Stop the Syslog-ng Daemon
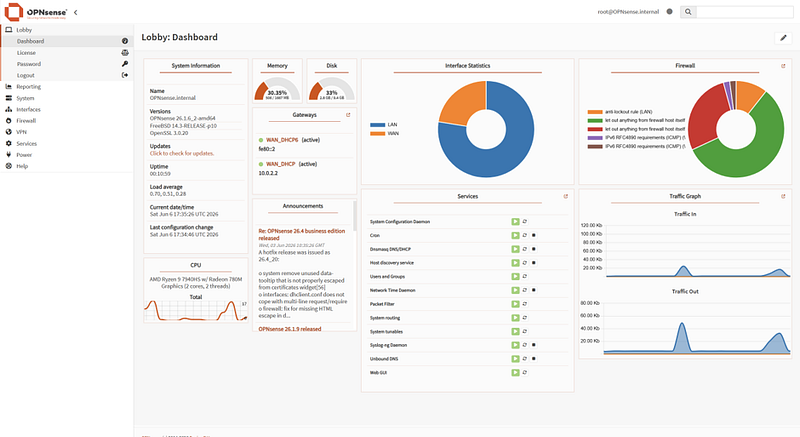The height and width of the screenshot is (437, 800). (x=534, y=345)
